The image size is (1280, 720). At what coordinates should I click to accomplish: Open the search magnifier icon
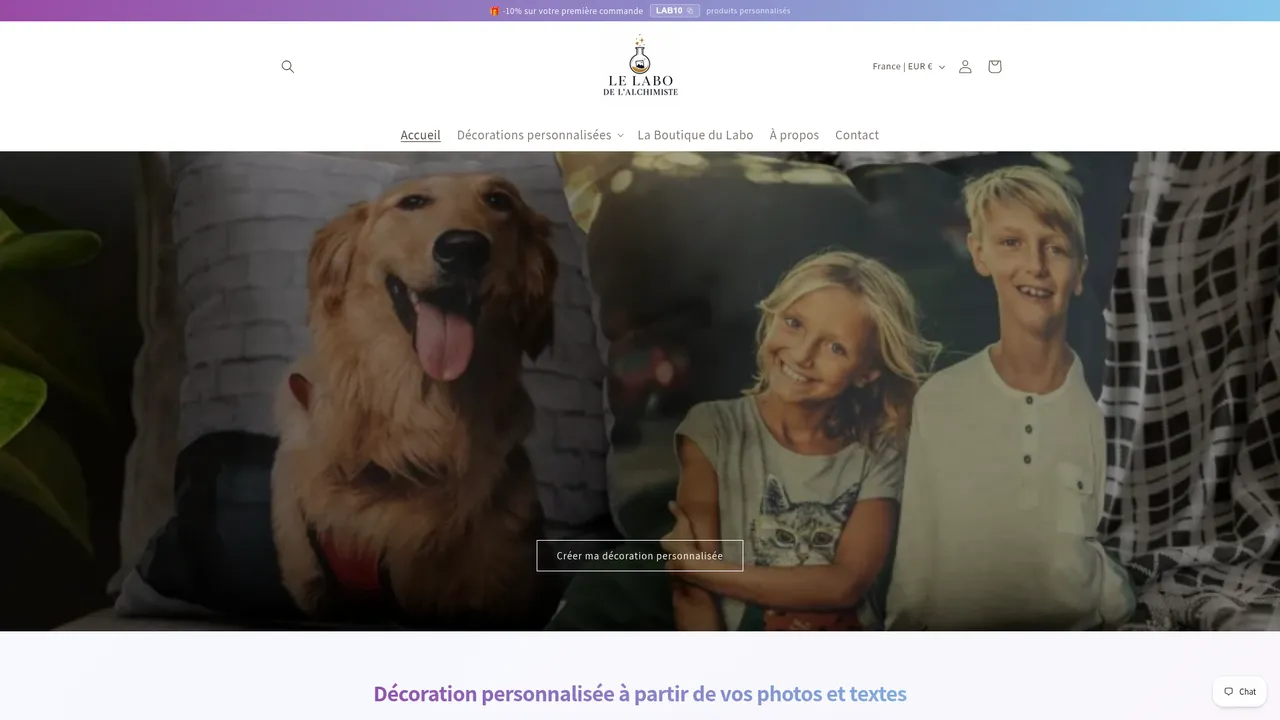288,67
